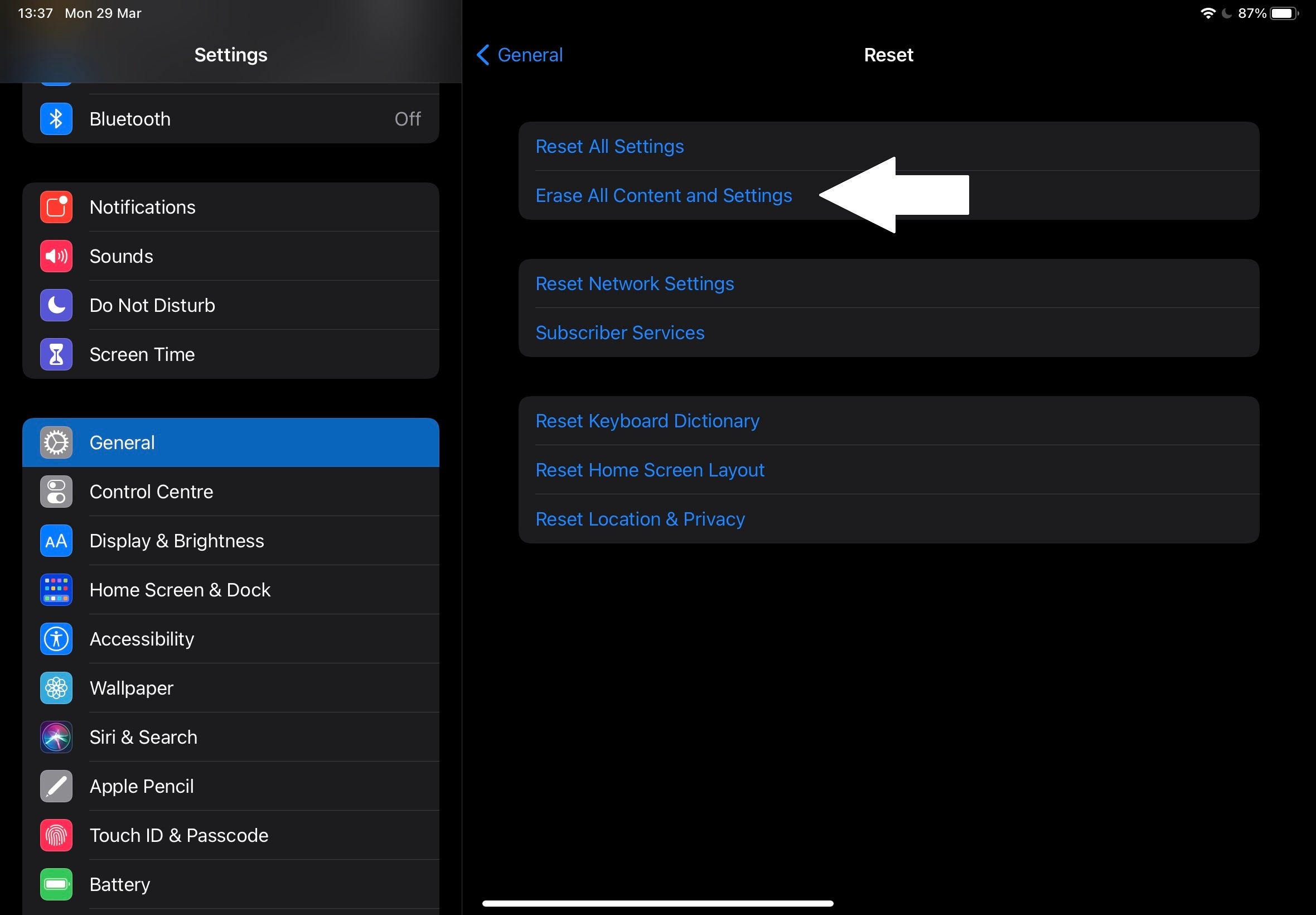Tap the battery indicator in status bar
The image size is (1316, 915).
1284,13
